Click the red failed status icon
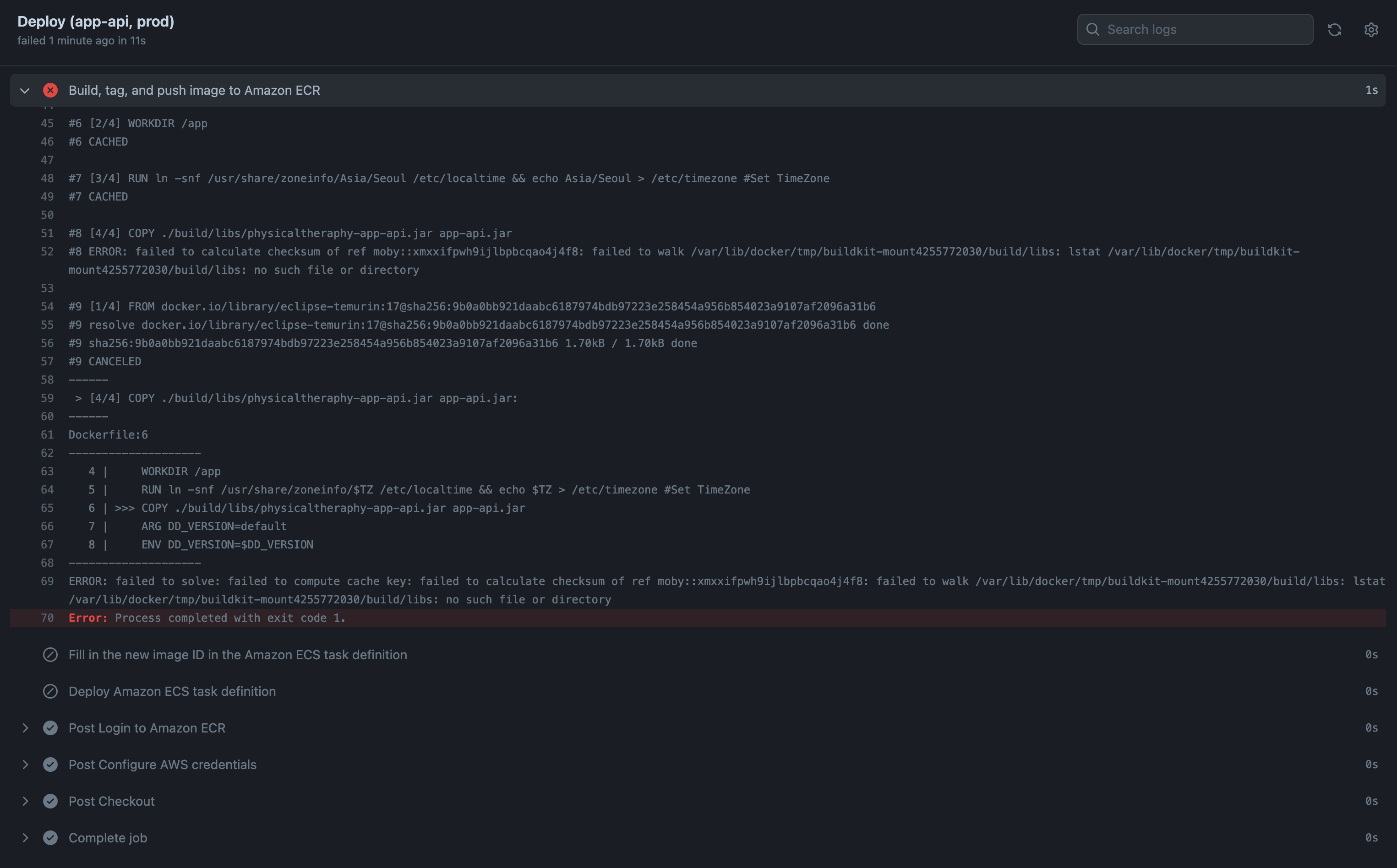Image resolution: width=1397 pixels, height=868 pixels. pos(50,90)
